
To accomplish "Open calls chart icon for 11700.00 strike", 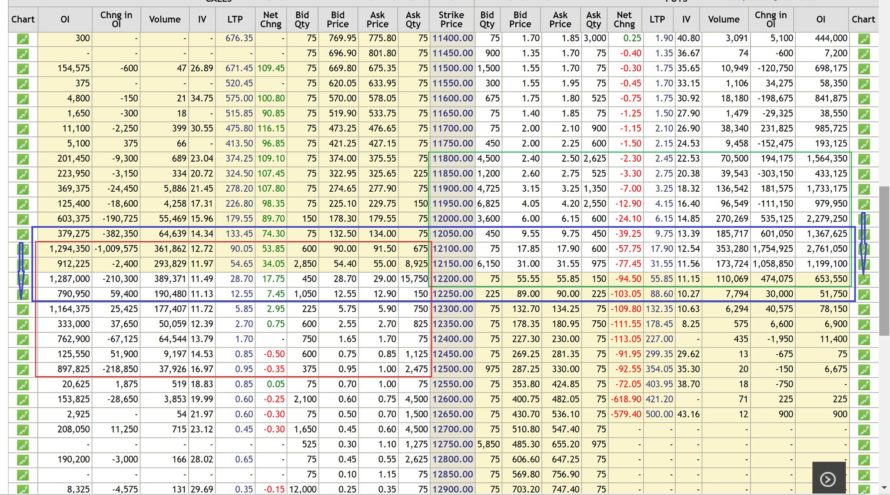I will 22,129.
